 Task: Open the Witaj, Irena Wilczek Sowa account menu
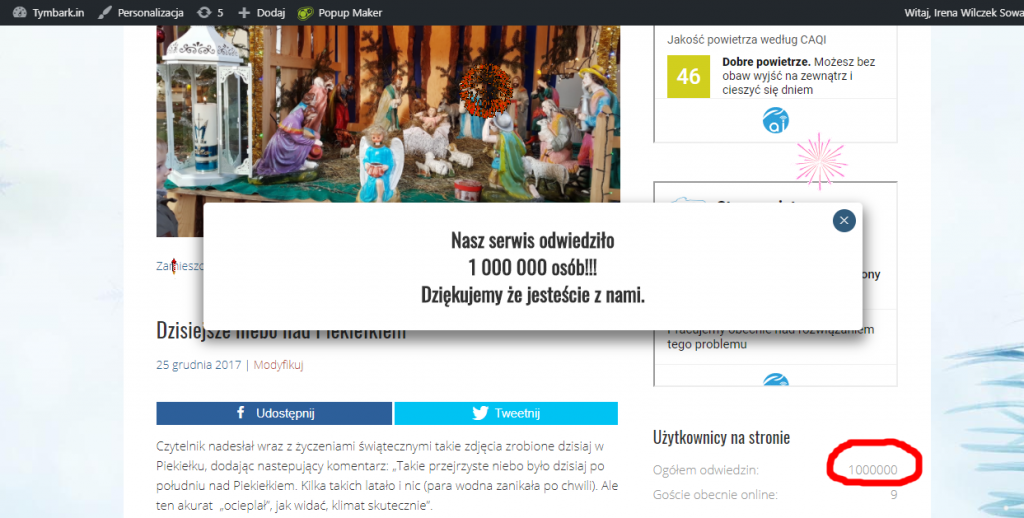click(x=953, y=13)
